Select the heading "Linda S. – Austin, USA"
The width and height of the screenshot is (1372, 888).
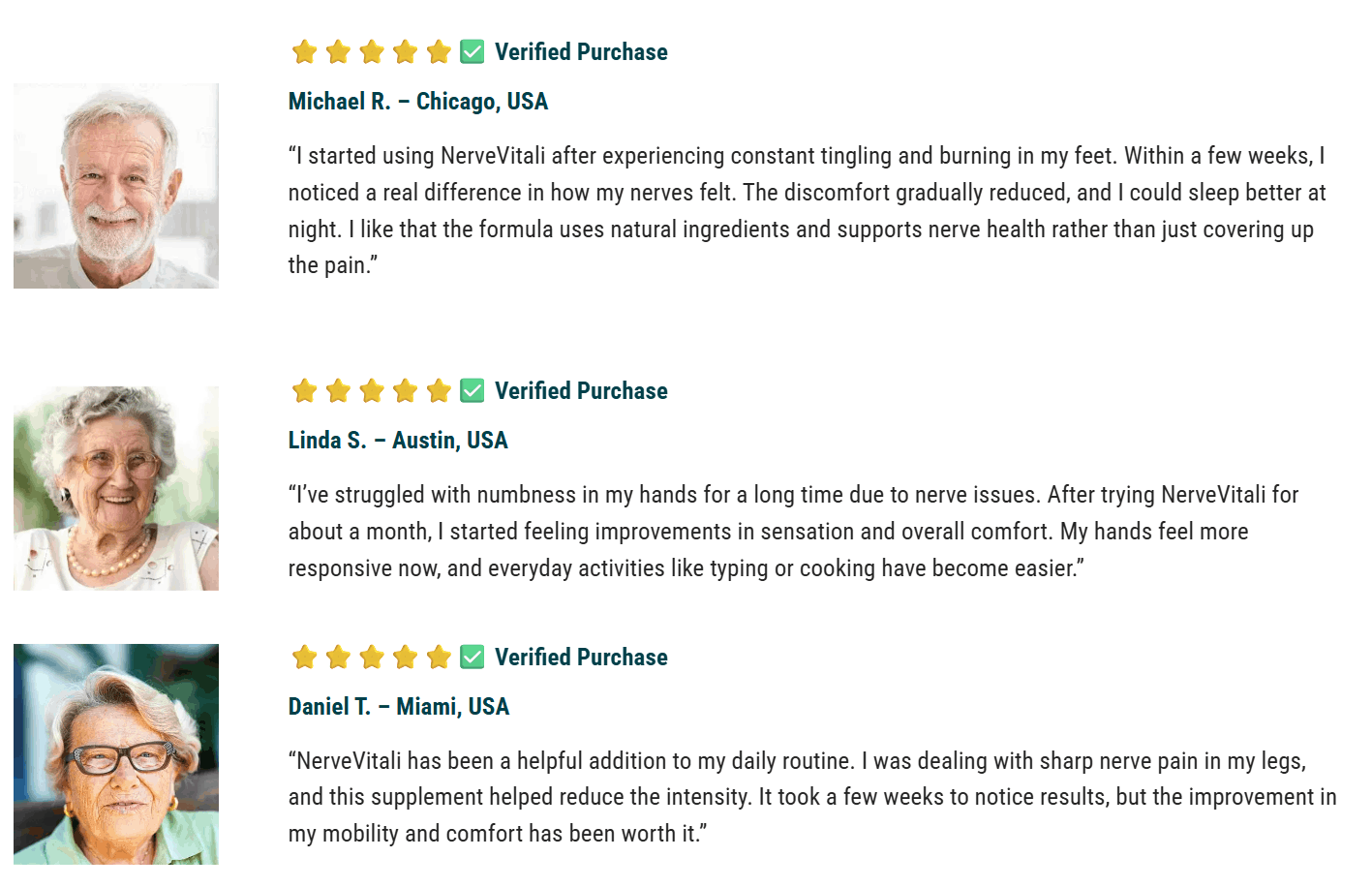point(398,441)
